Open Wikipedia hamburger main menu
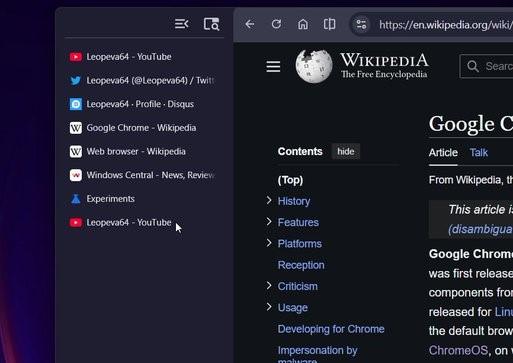 tap(273, 67)
